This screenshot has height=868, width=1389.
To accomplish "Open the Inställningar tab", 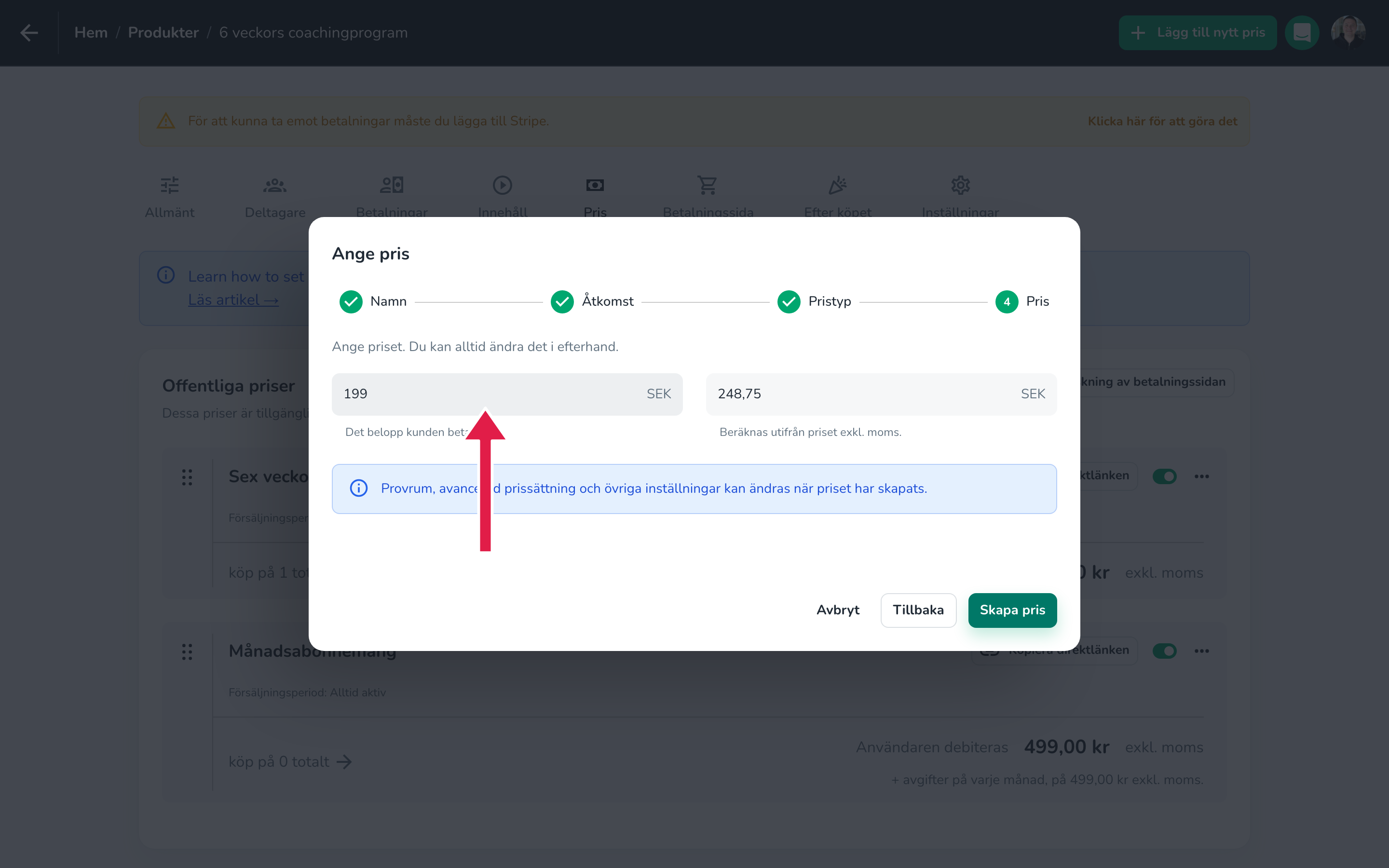I will 960,197.
